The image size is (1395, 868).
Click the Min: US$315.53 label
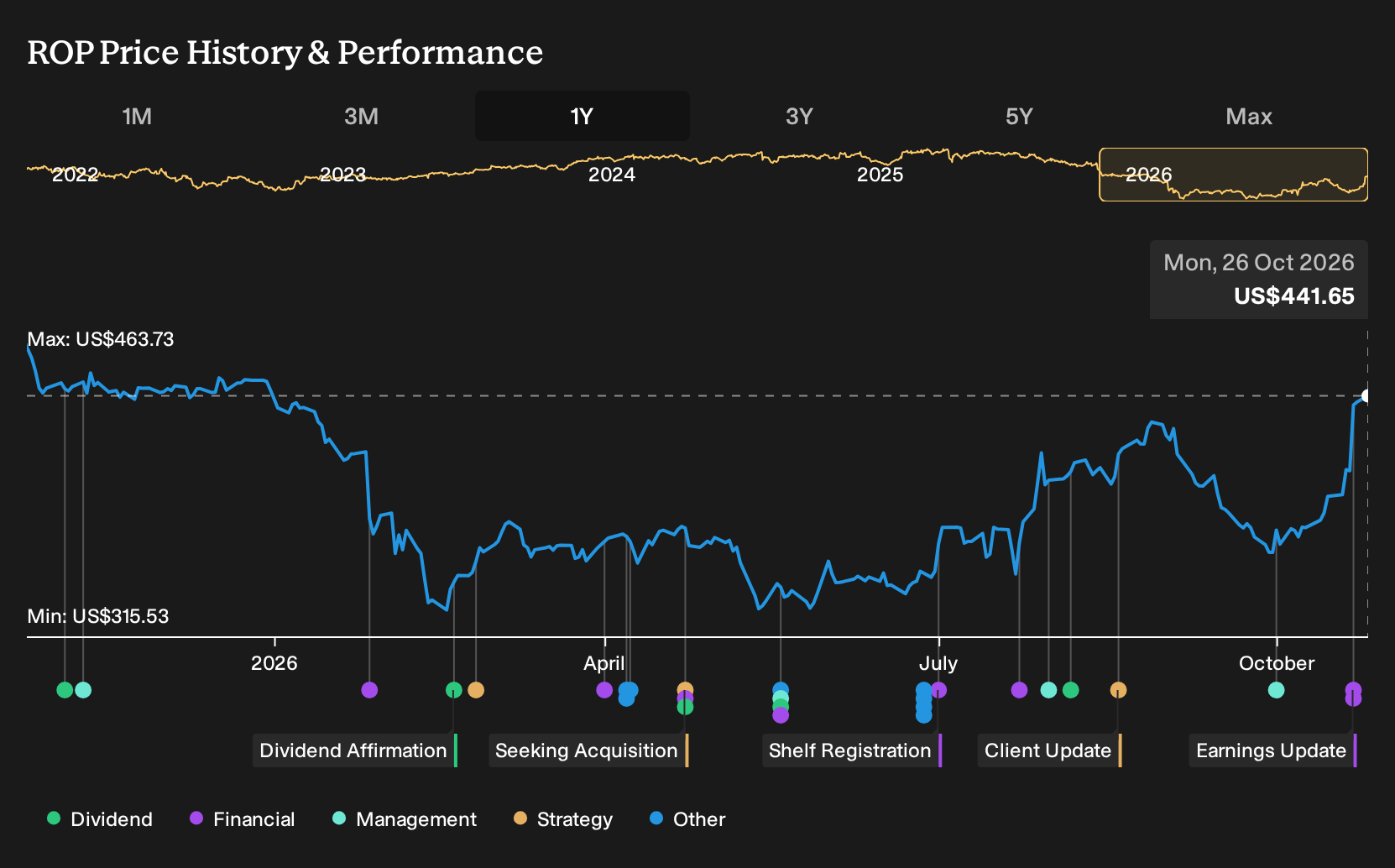pyautogui.click(x=98, y=616)
